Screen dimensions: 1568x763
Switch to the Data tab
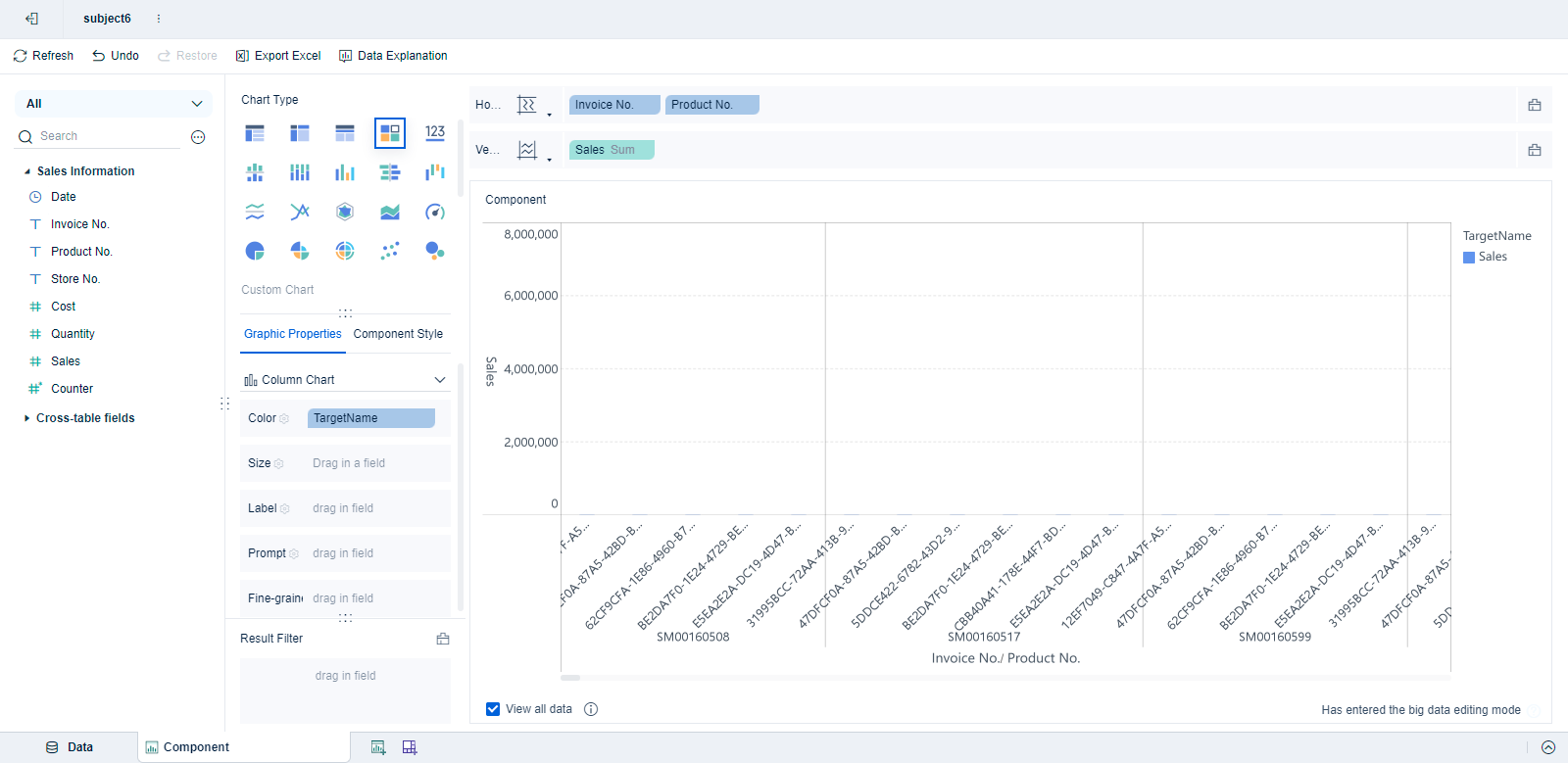[69, 747]
